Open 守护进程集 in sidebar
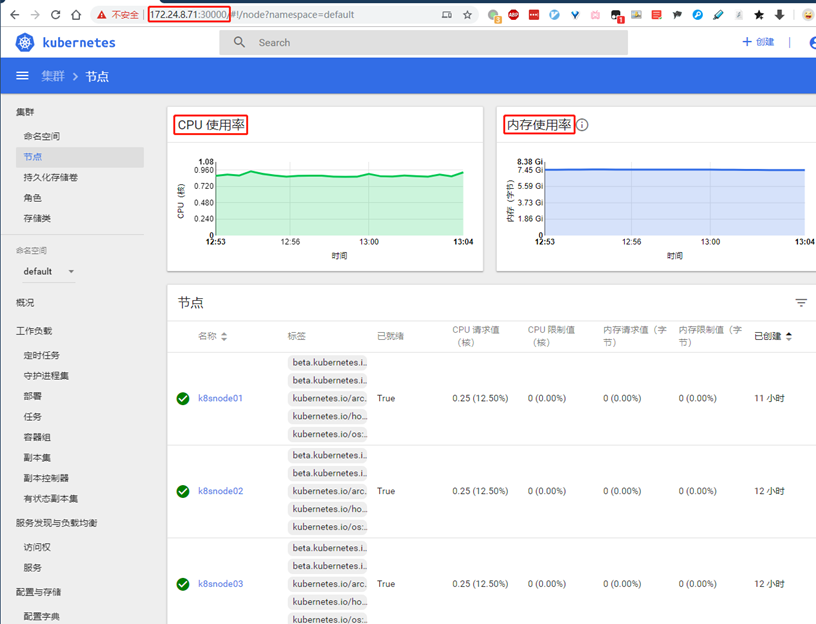The width and height of the screenshot is (816, 624). (x=46, y=375)
